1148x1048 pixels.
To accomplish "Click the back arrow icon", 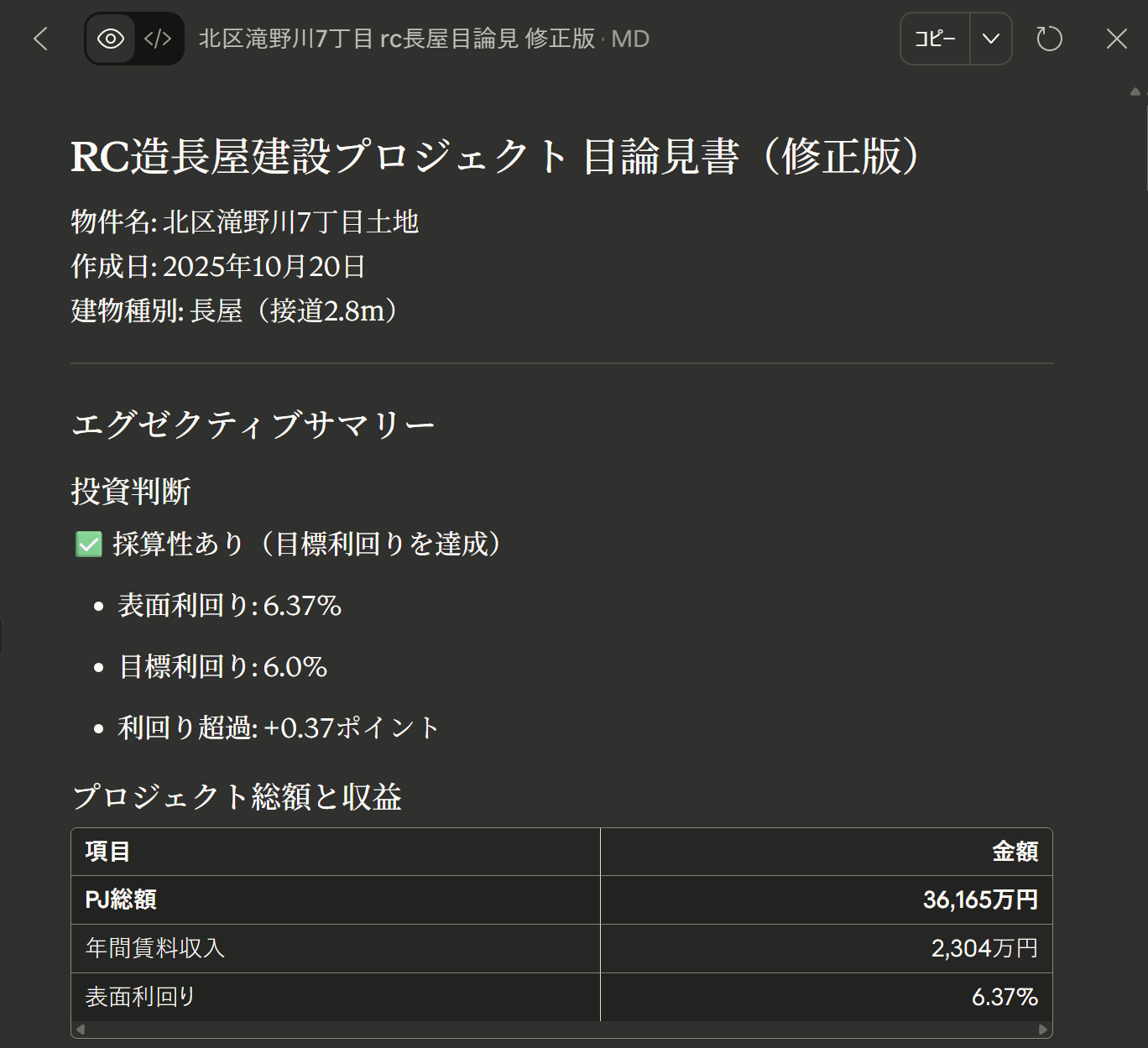I will (x=40, y=39).
